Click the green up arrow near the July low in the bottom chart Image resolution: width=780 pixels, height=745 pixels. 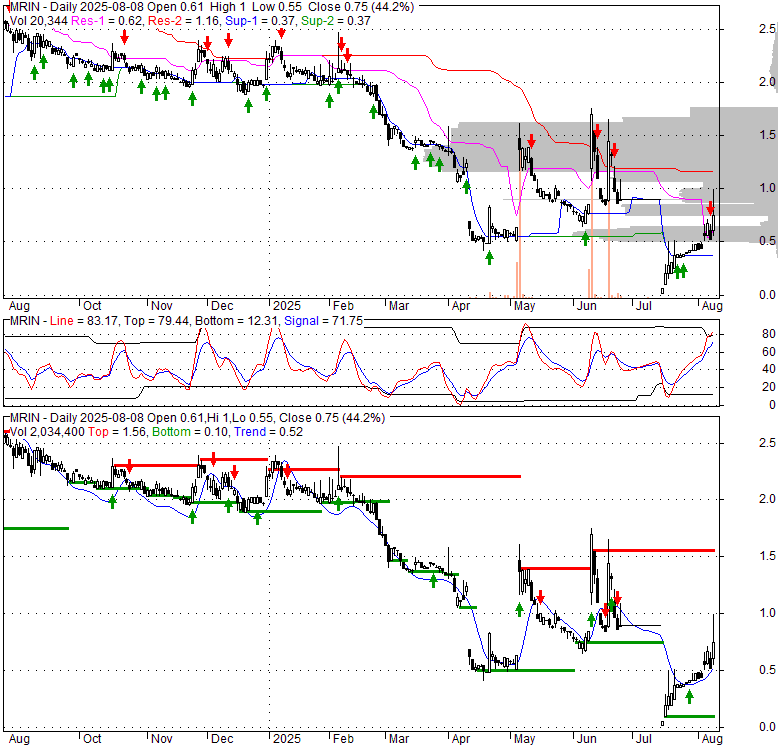point(690,696)
